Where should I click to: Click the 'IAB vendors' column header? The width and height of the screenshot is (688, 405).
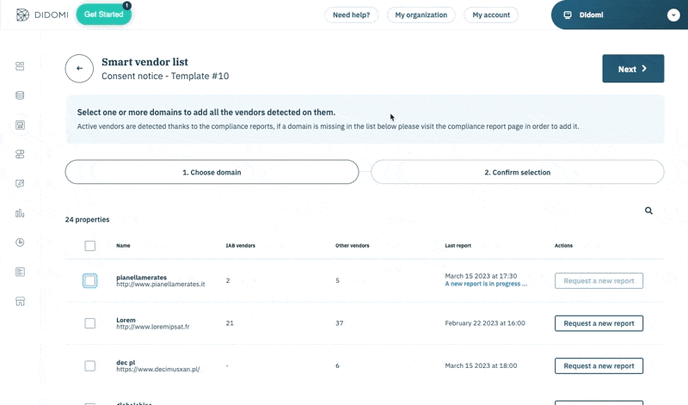[240, 246]
